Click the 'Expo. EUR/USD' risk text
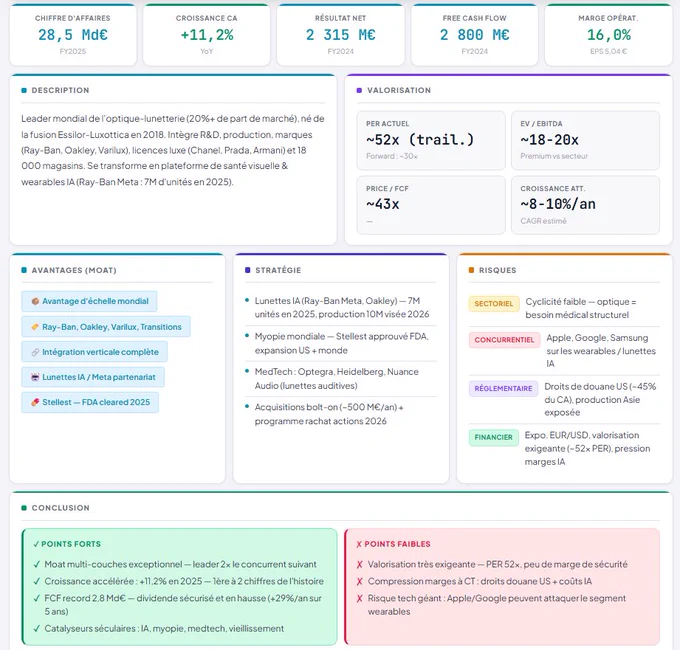Image resolution: width=680 pixels, height=650 pixels. coord(587,448)
